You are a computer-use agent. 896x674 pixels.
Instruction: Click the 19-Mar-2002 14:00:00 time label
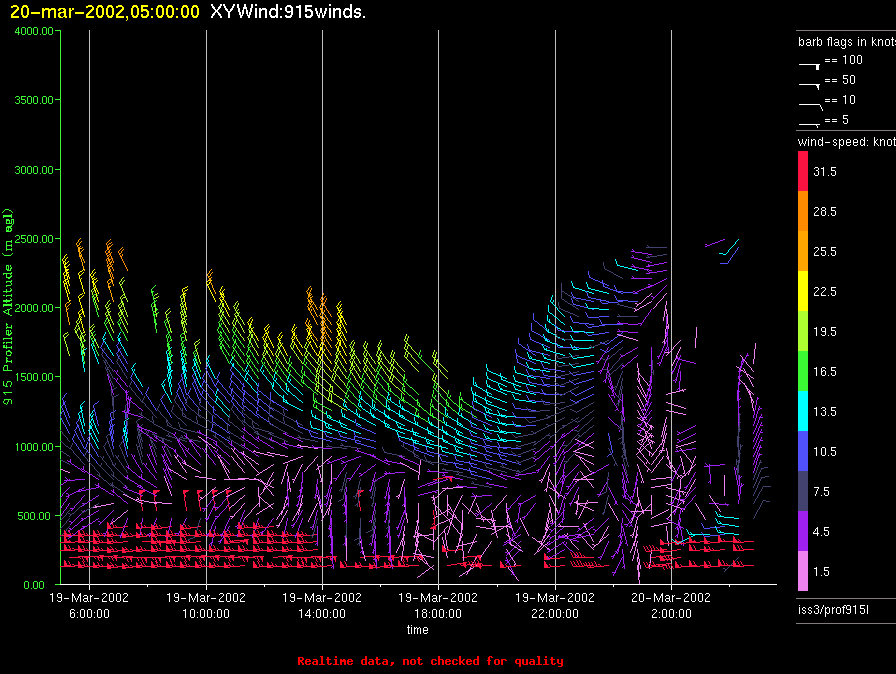pos(321,604)
